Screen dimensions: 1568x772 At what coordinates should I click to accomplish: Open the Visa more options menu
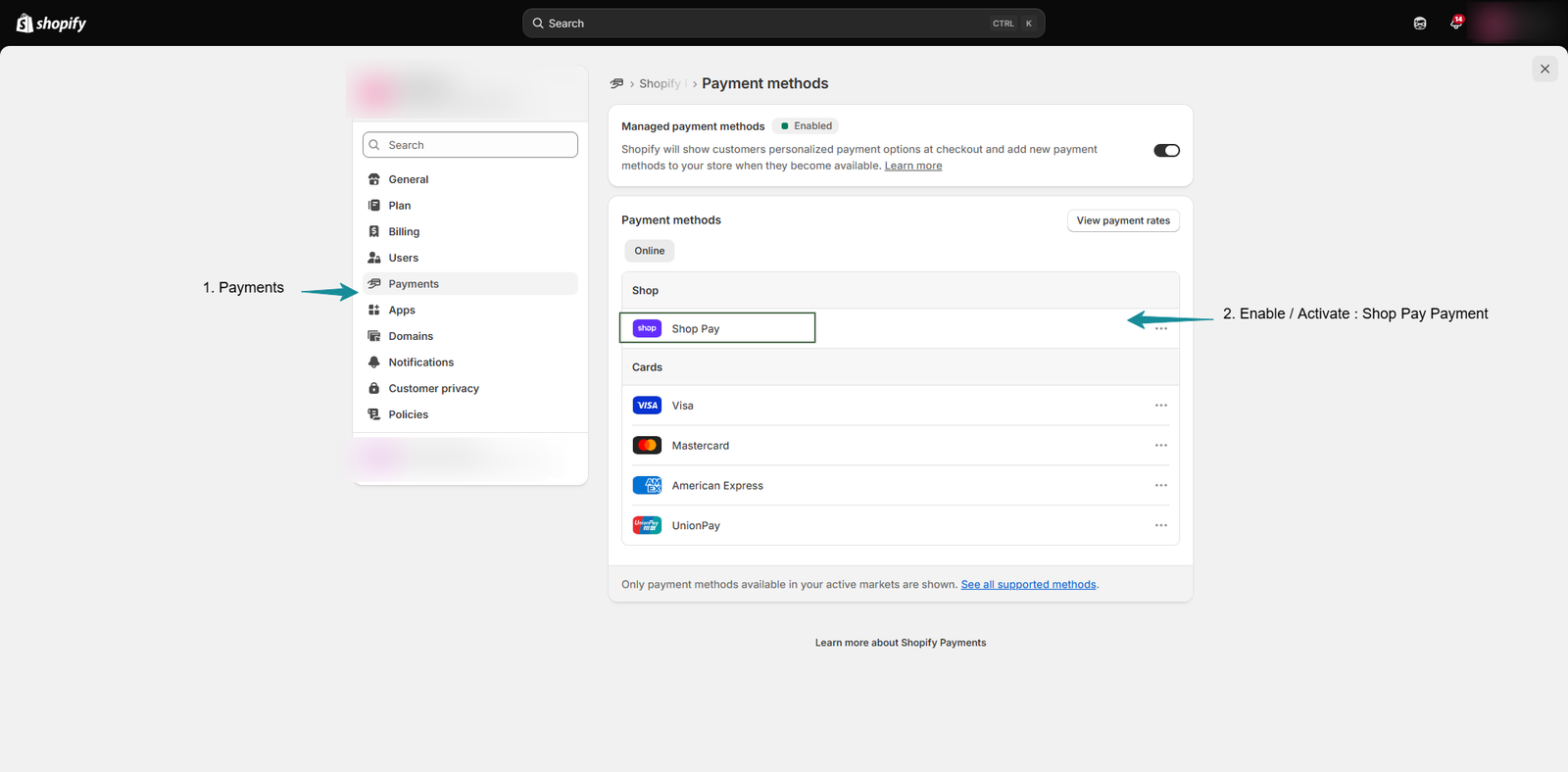tap(1161, 406)
